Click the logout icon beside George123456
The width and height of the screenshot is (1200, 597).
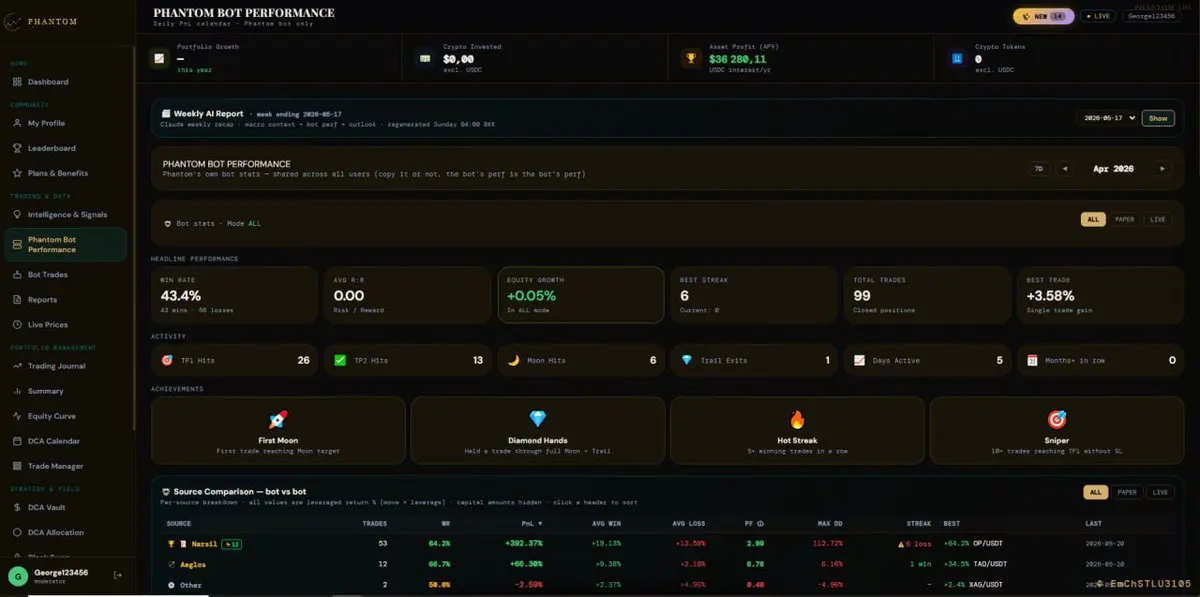(x=118, y=575)
